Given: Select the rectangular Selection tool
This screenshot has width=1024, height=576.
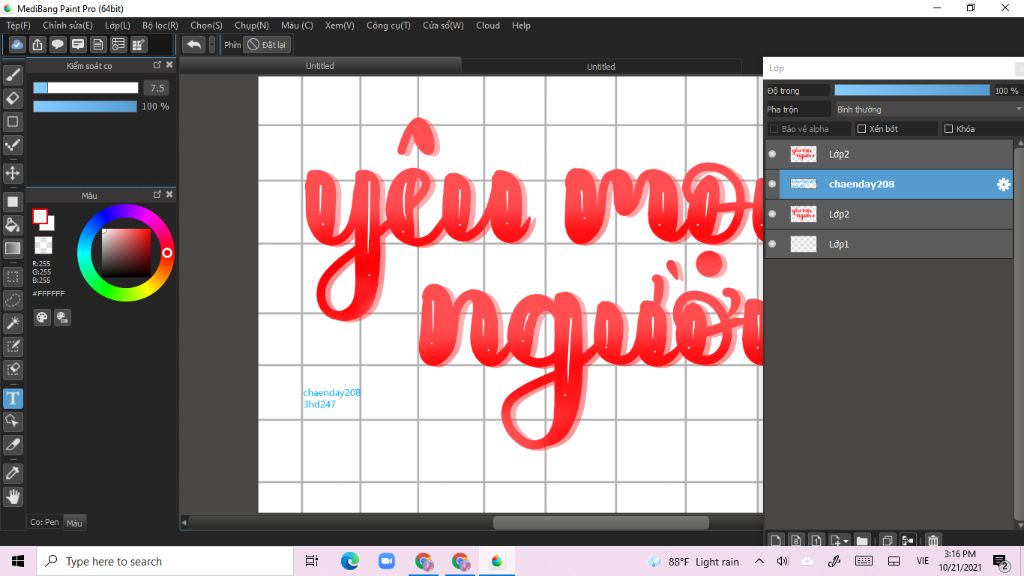Looking at the screenshot, I should [12, 277].
